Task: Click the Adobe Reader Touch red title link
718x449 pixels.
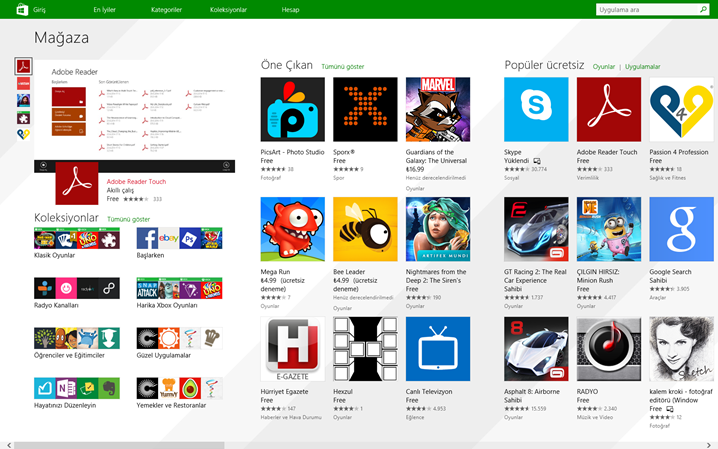Action: pyautogui.click(x=136, y=182)
